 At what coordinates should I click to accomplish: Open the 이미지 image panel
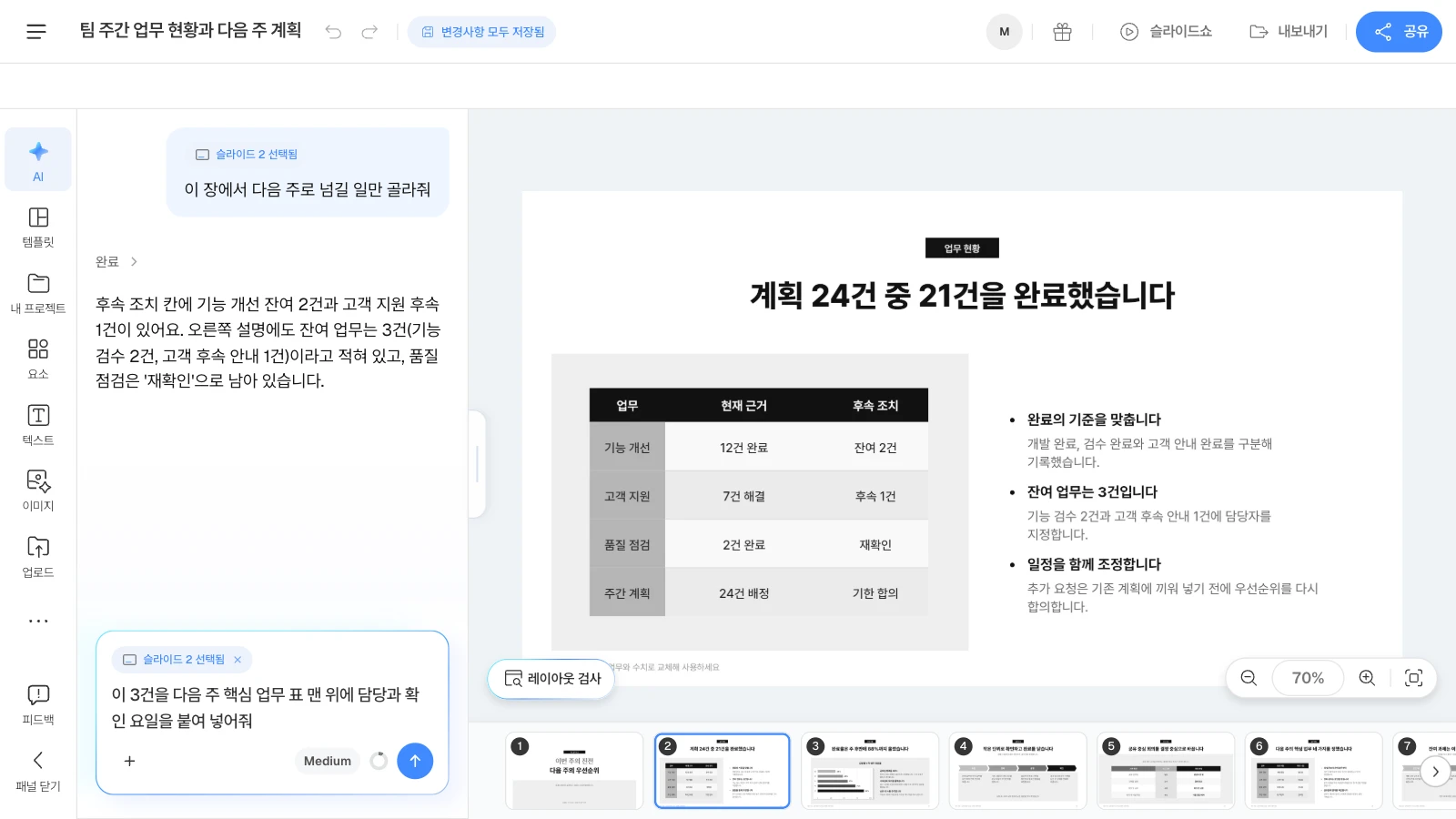(38, 490)
